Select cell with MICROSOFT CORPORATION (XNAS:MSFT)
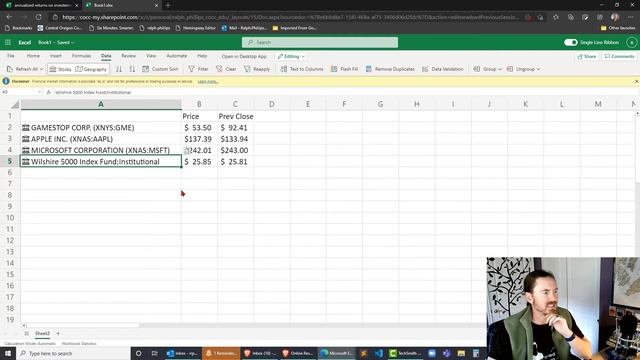 (x=101, y=150)
